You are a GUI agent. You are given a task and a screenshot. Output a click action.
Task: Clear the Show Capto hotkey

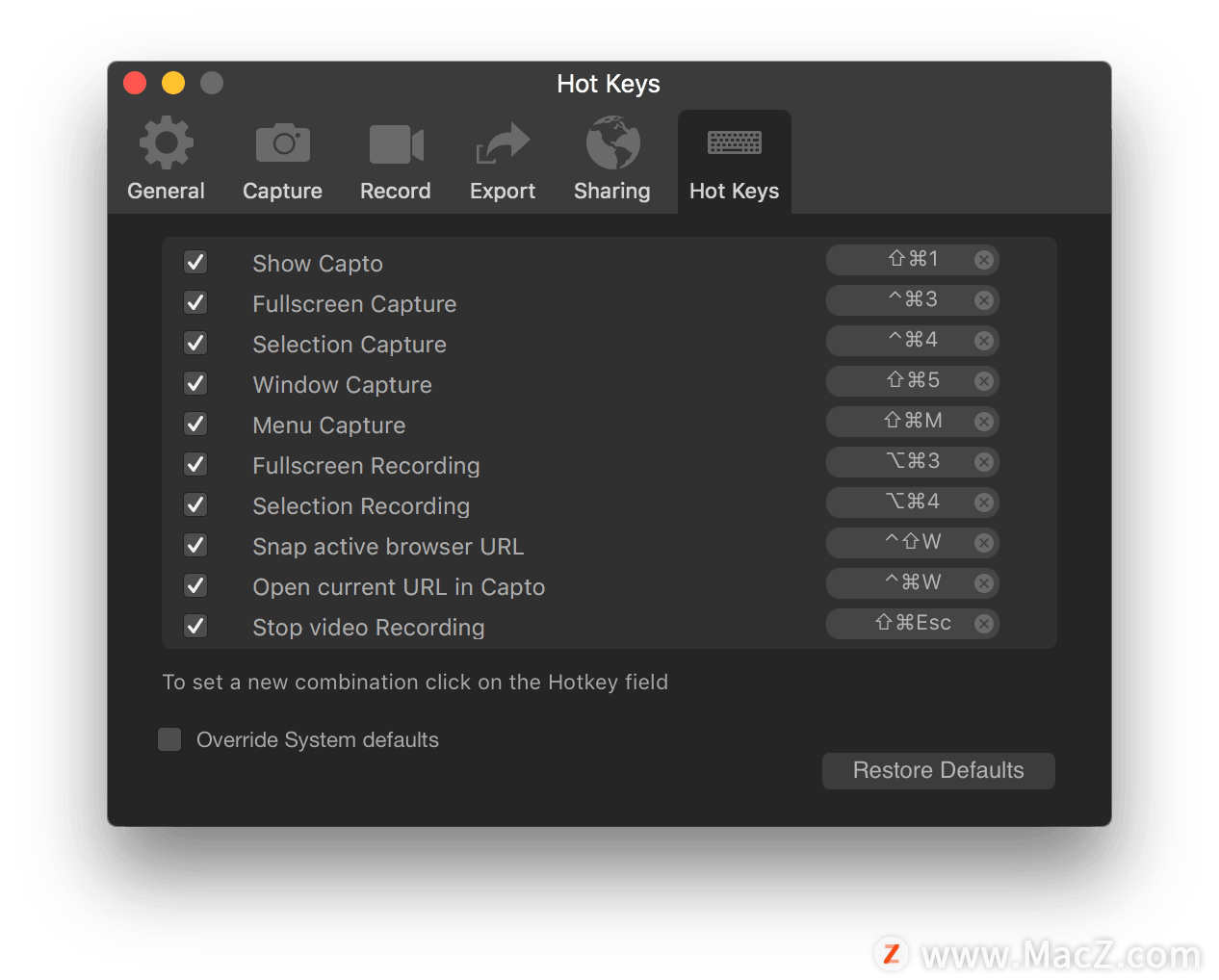click(983, 259)
